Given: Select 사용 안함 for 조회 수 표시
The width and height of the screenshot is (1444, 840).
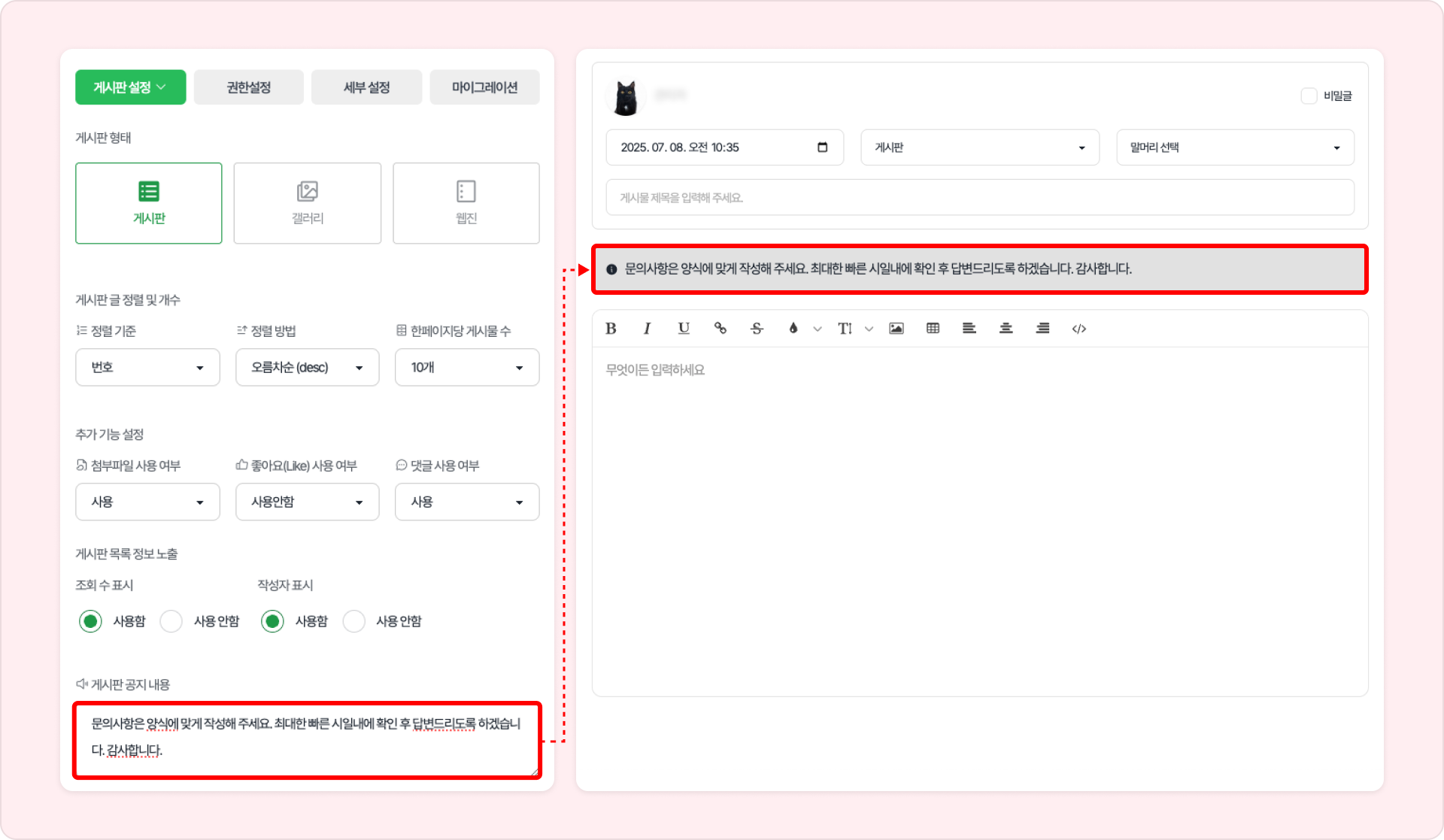Looking at the screenshot, I should coord(171,621).
